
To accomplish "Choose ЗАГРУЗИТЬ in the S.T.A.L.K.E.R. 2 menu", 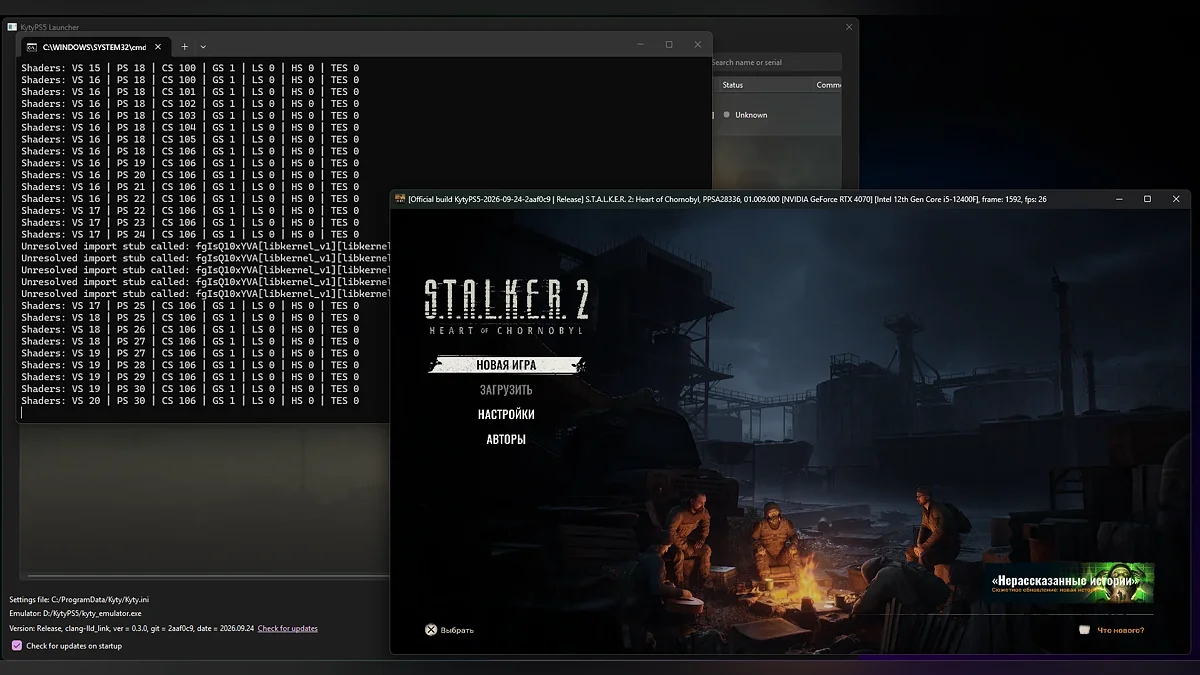I will [506, 390].
